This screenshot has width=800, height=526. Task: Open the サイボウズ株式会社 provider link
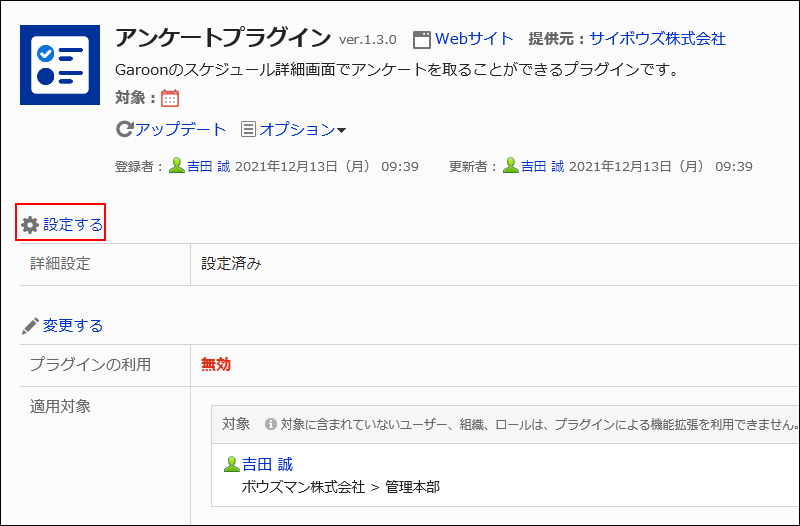coord(657,39)
